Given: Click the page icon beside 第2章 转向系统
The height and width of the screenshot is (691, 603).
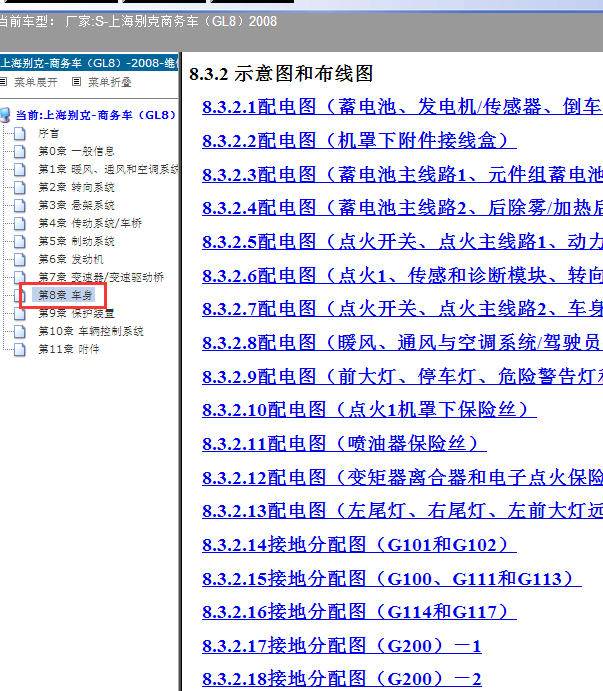Looking at the screenshot, I should pyautogui.click(x=20, y=187).
